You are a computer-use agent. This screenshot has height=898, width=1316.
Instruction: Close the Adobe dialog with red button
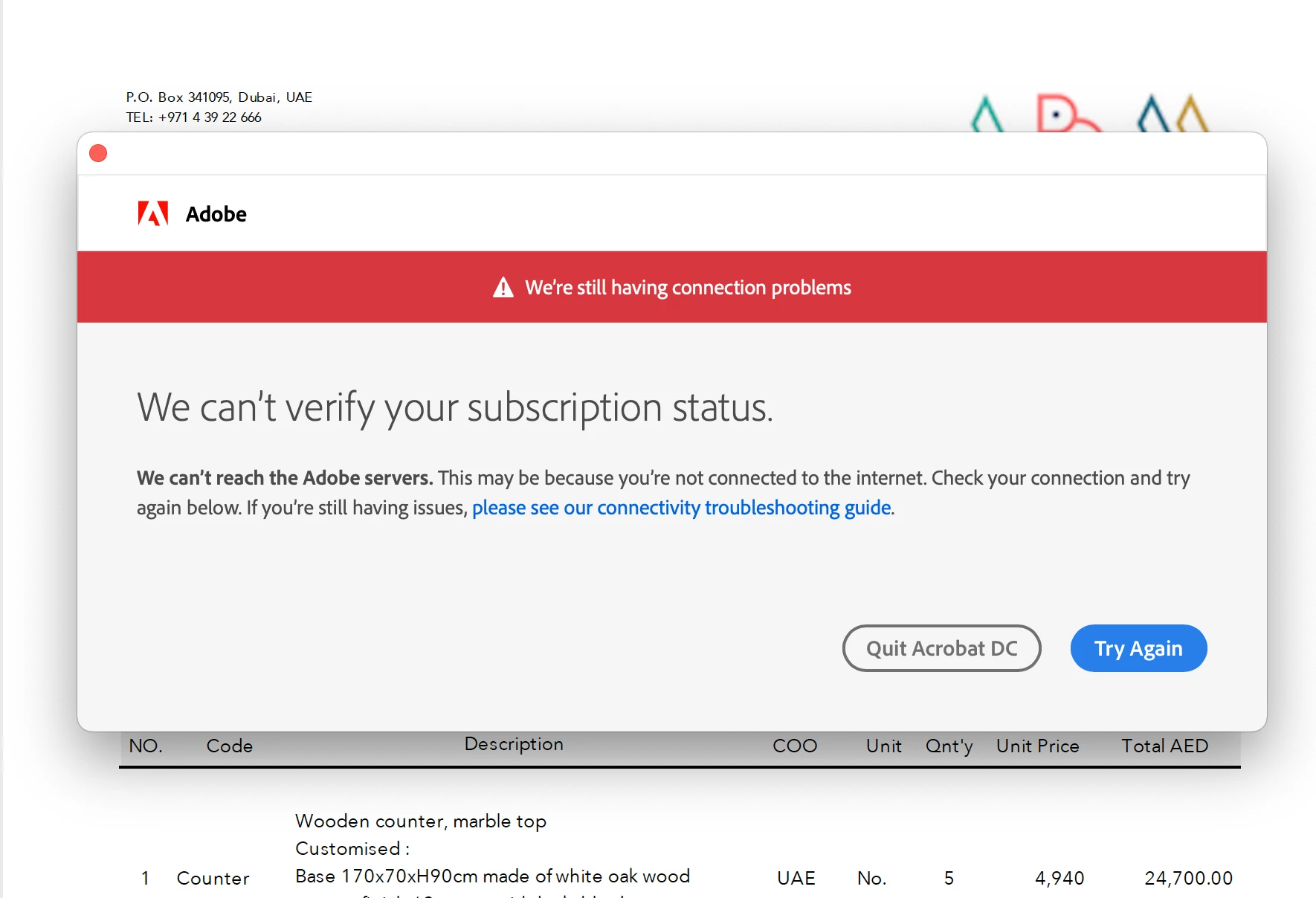98,153
